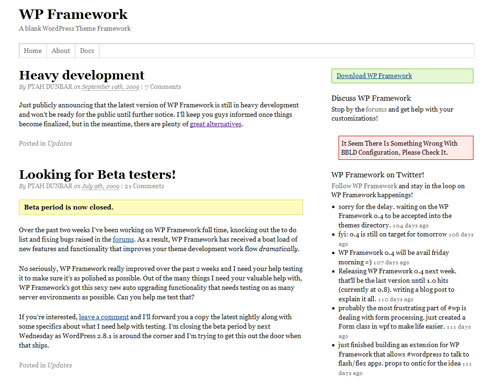This screenshot has height=384, width=500.
Task: Click the September 19th, 2009 post date
Action: 110,87
